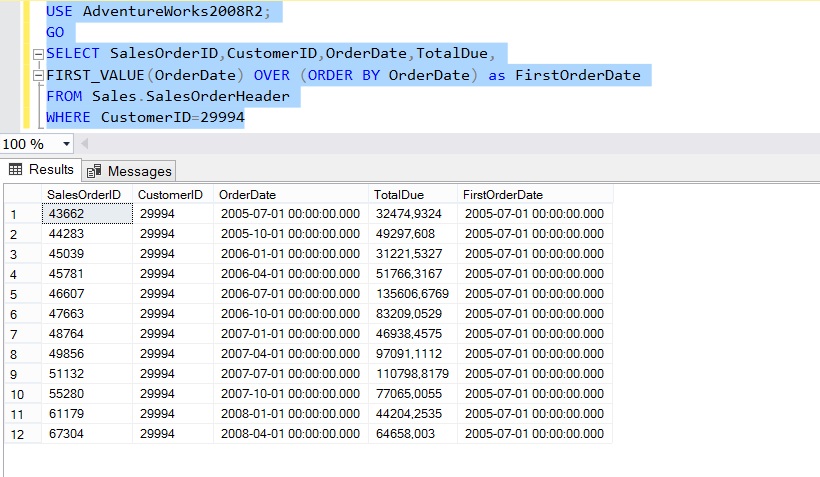Click the Messages tab icon
820x477 pixels.
click(94, 171)
